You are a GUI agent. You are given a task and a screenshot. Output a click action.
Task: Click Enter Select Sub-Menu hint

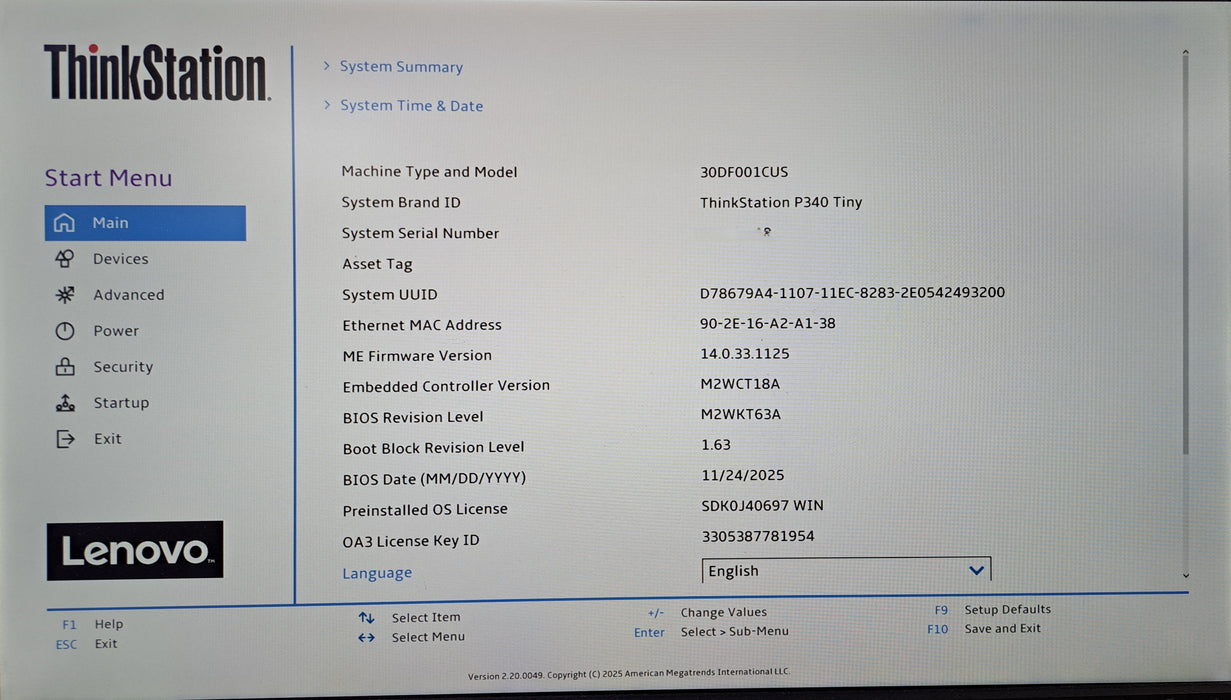711,632
